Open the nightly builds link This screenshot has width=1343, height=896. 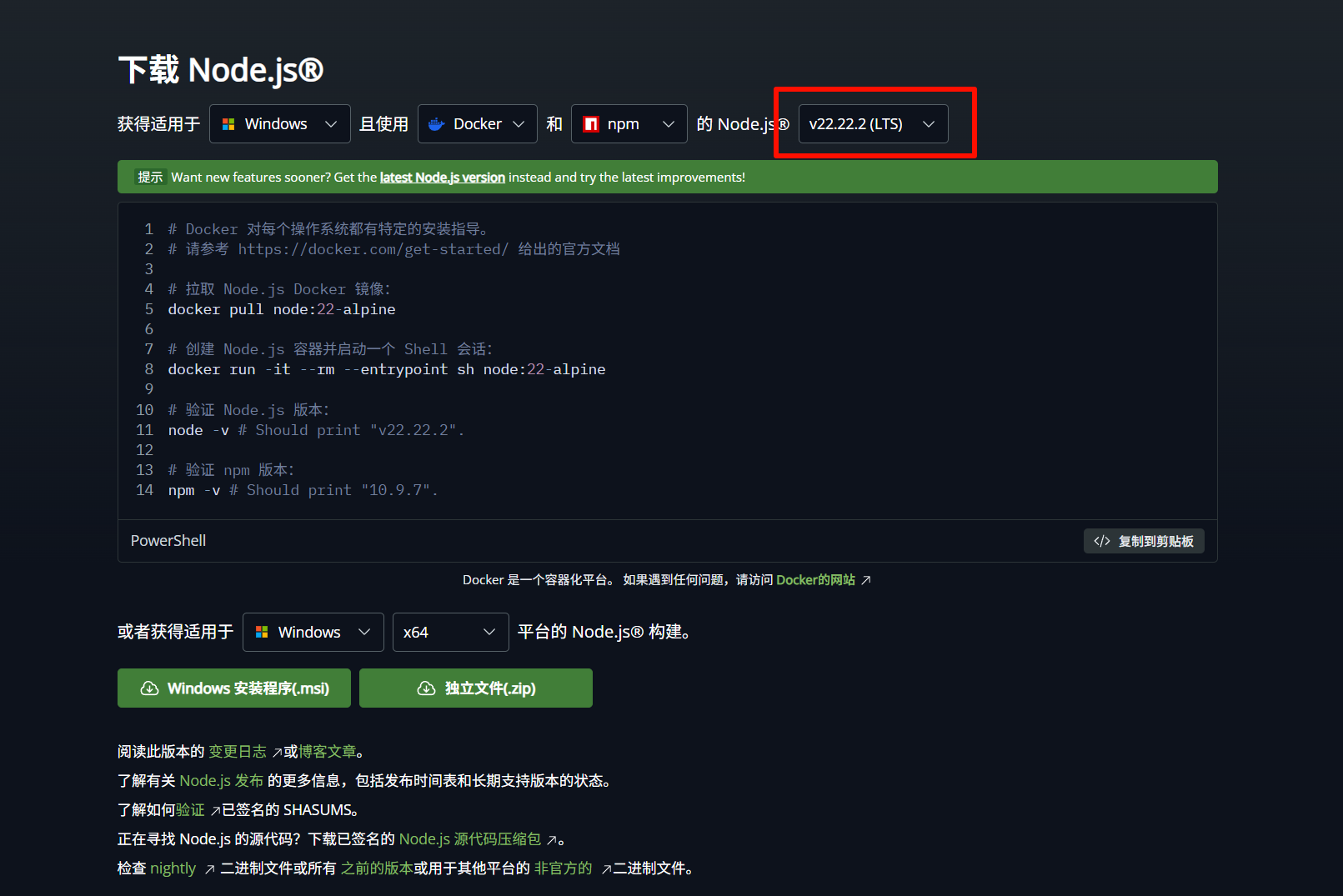coord(173,868)
